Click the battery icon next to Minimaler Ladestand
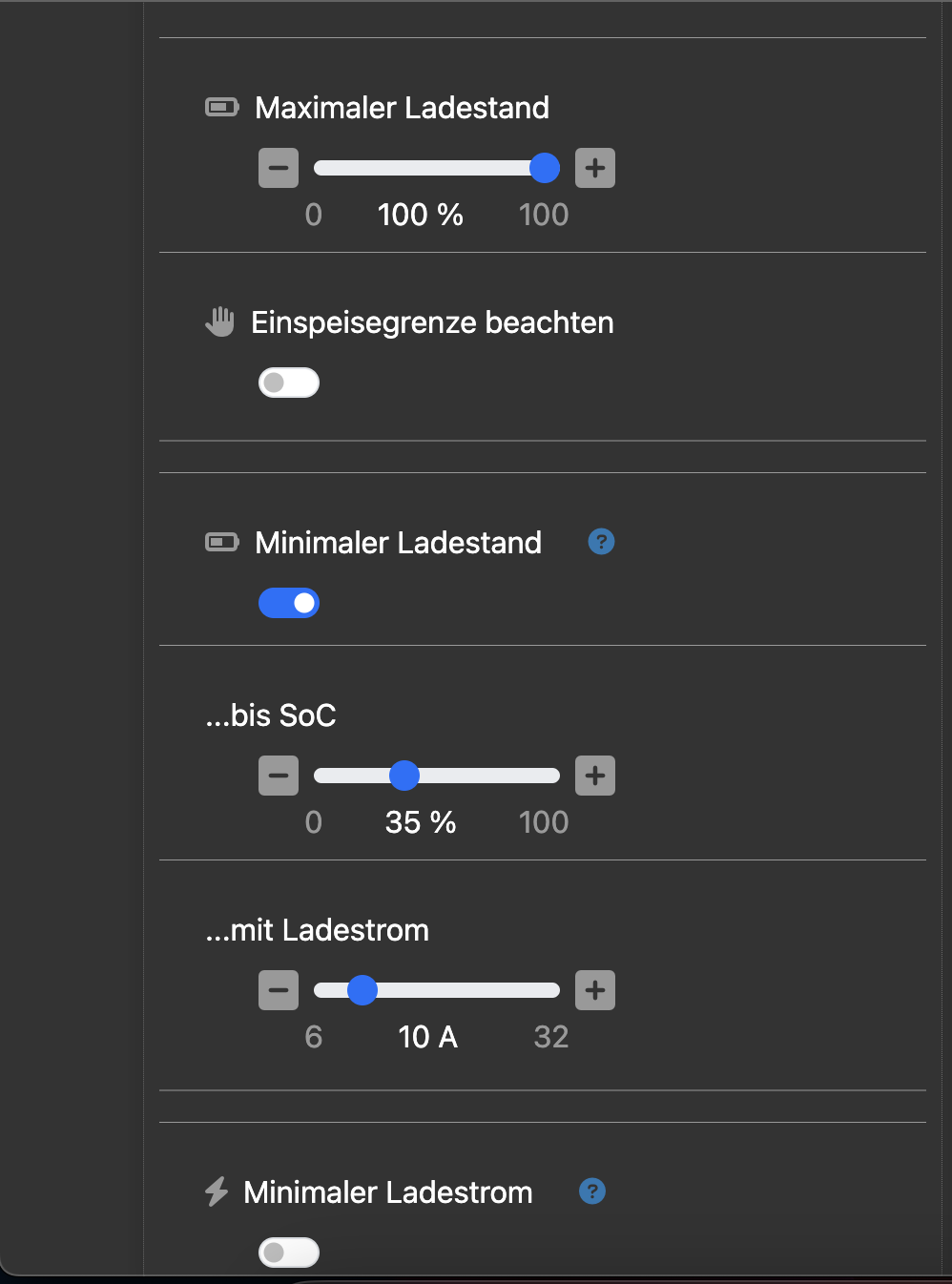Screen dimensions: 952x1284 click(222, 543)
